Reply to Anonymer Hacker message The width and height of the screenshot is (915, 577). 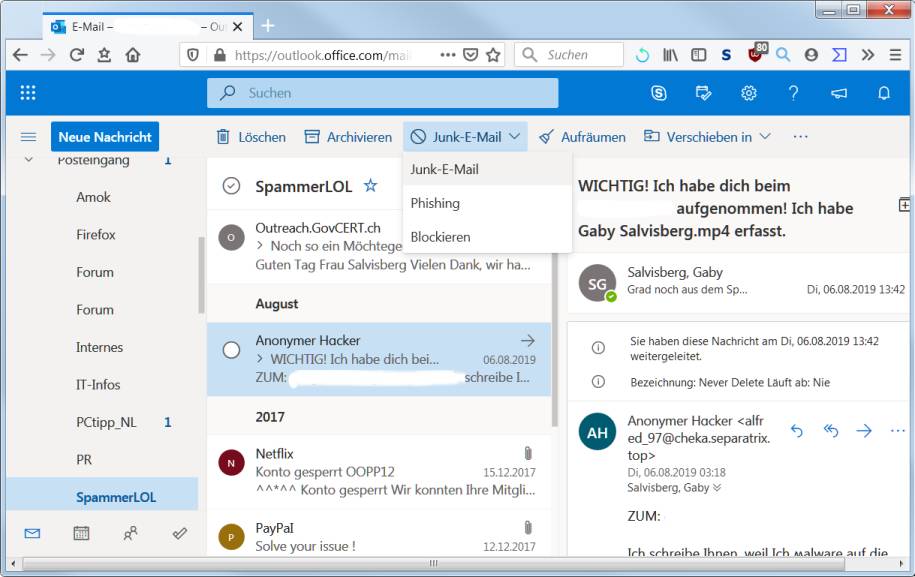click(797, 431)
